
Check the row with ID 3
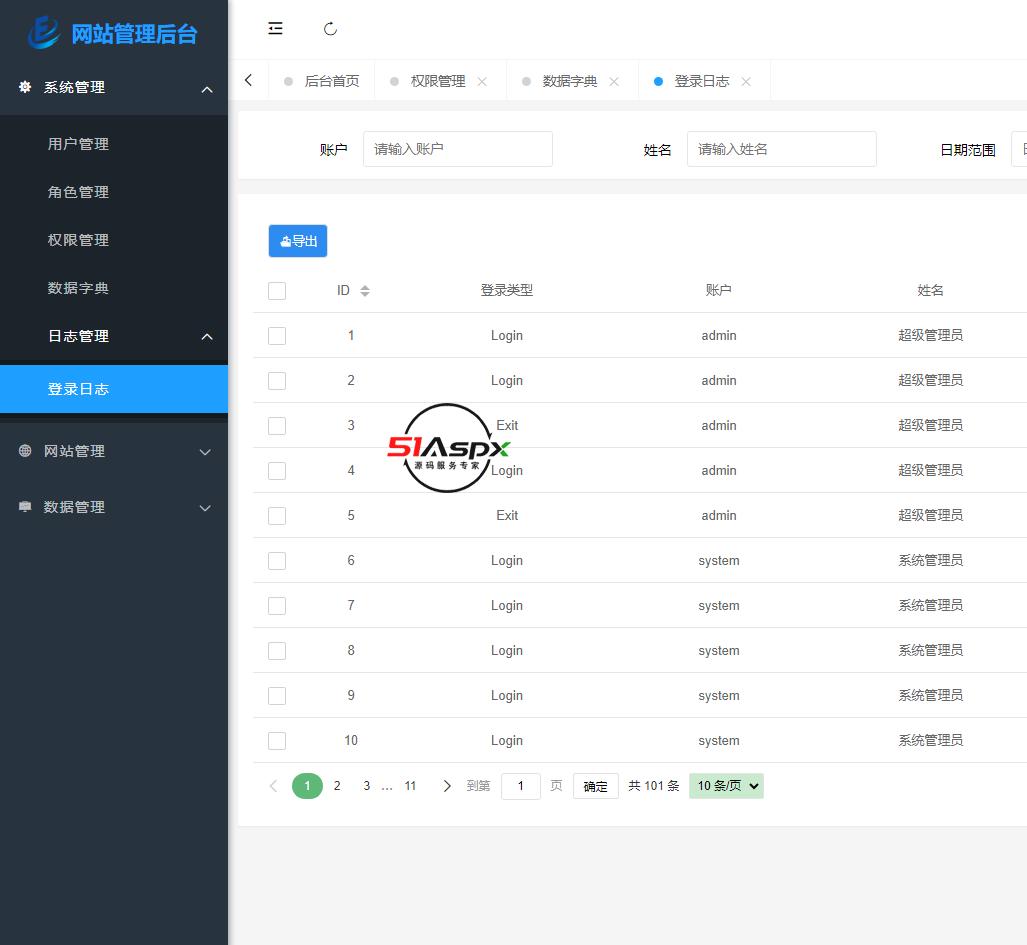(x=277, y=426)
